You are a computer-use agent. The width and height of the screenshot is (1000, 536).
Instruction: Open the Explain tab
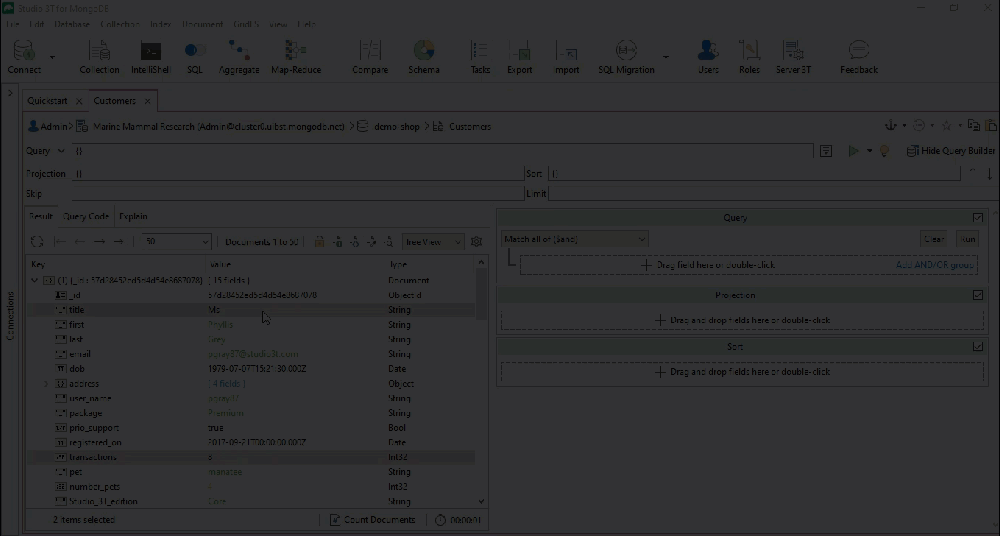133,216
